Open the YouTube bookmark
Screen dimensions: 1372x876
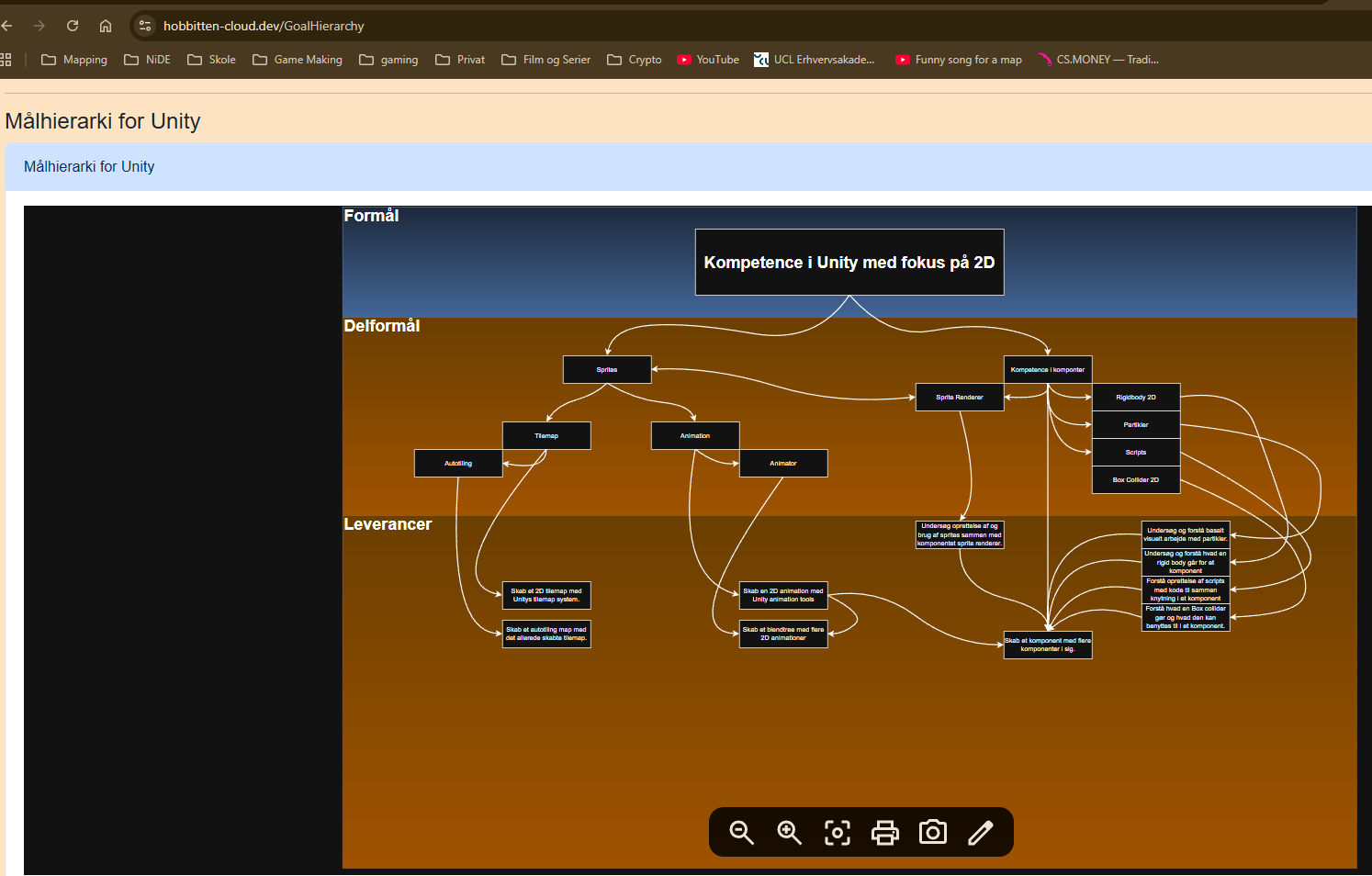coord(708,60)
